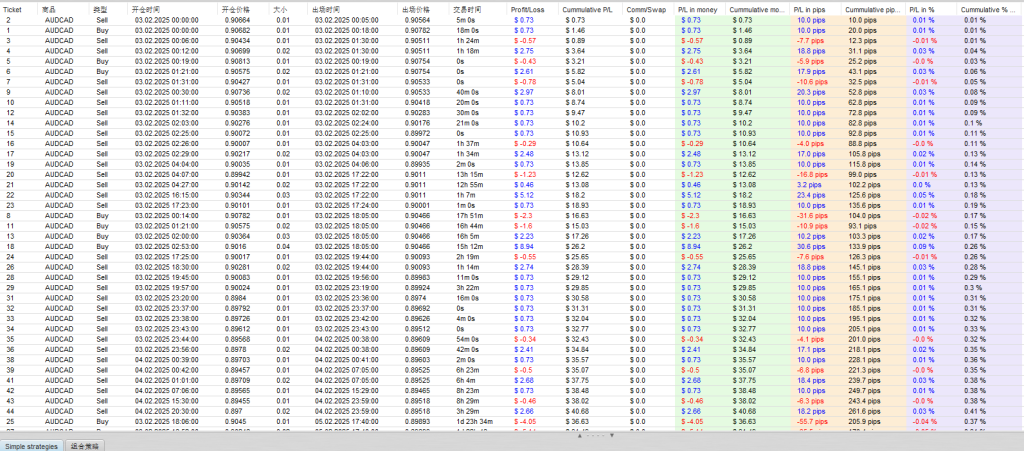
Task: Switch to the Simple strategies tab
Action: click(x=32, y=444)
